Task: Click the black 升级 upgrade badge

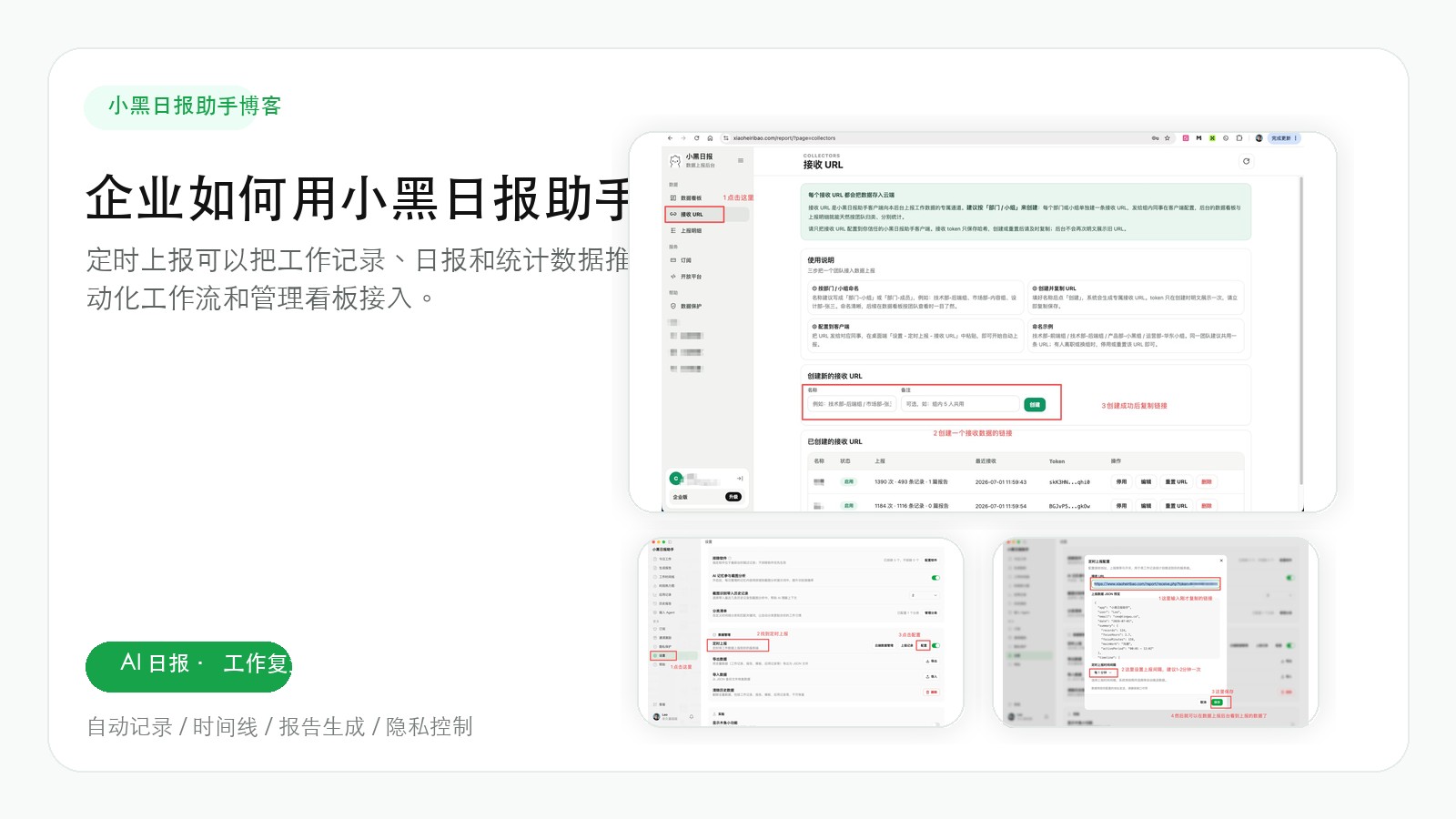Action: click(x=733, y=497)
